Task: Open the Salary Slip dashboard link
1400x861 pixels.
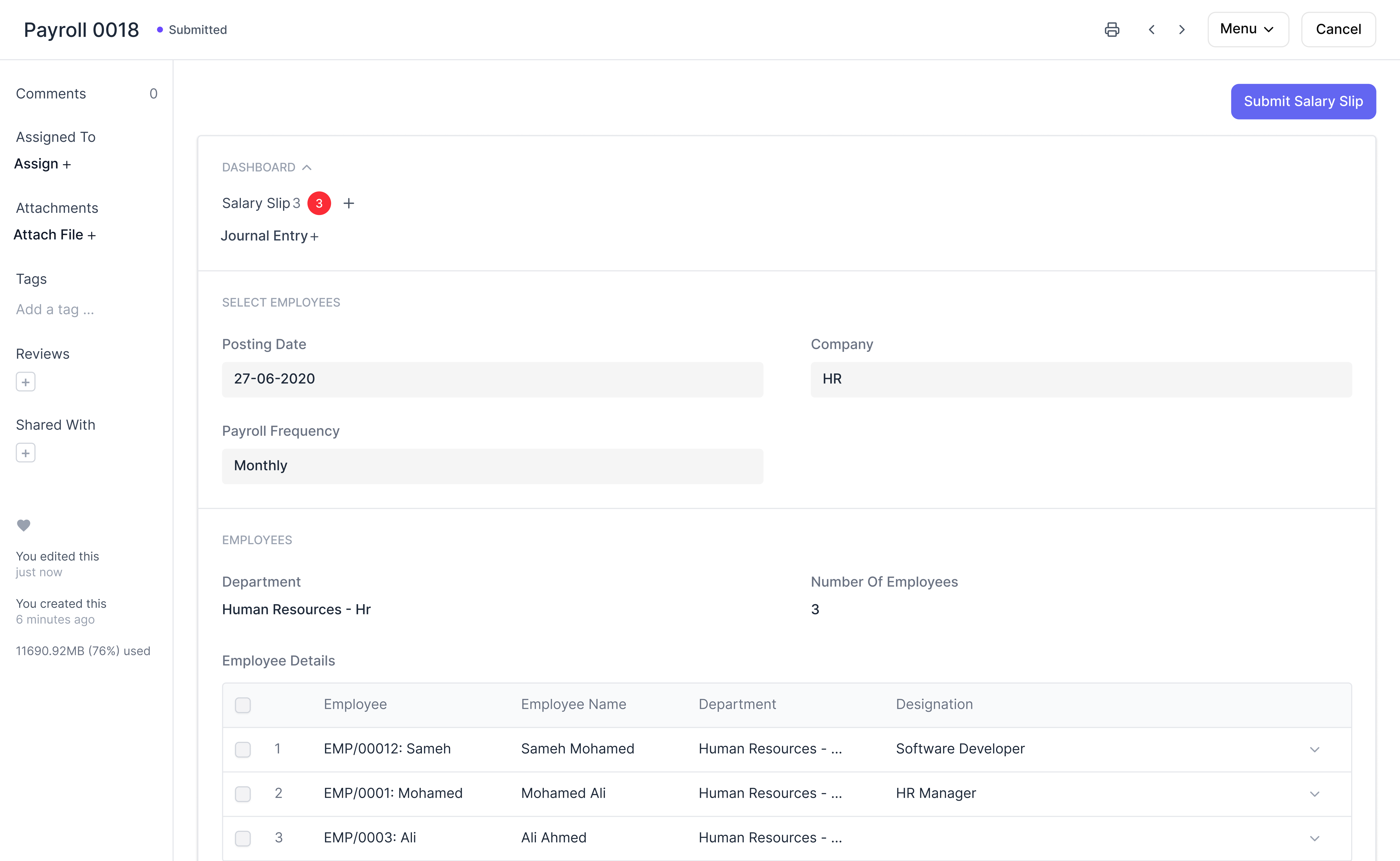Action: pos(256,203)
